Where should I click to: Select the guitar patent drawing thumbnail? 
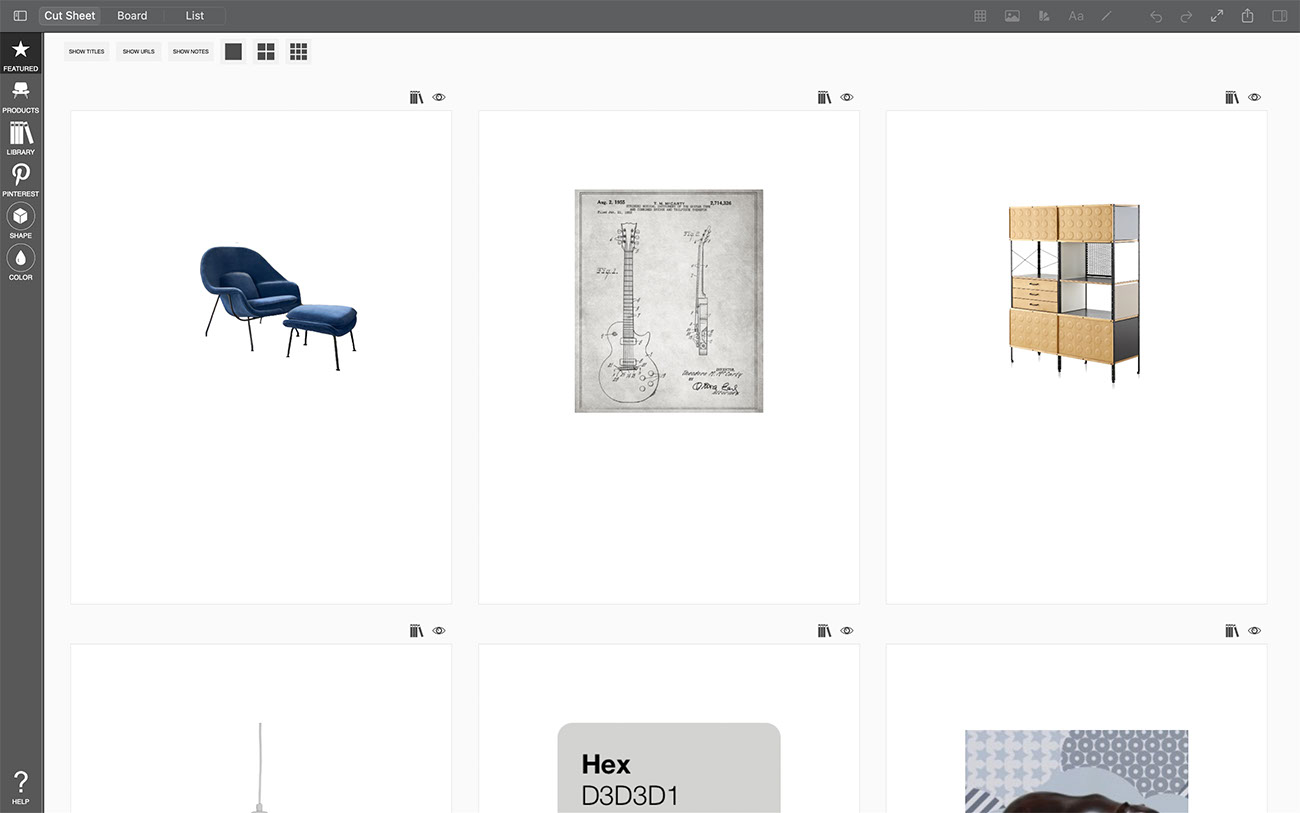tap(668, 300)
